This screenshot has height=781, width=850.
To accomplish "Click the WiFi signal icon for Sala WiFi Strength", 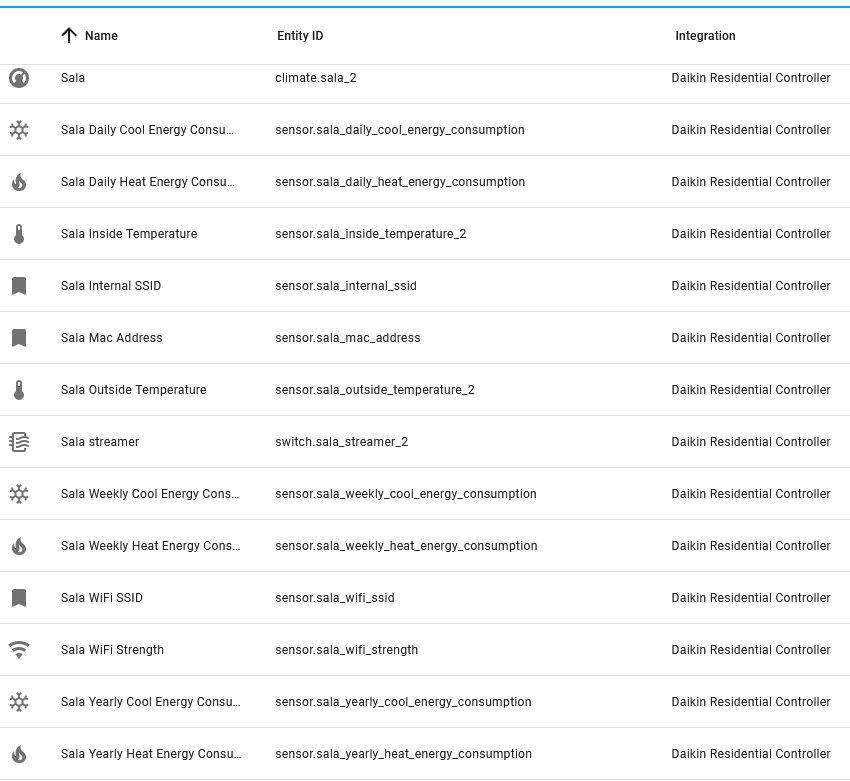I will [19, 649].
